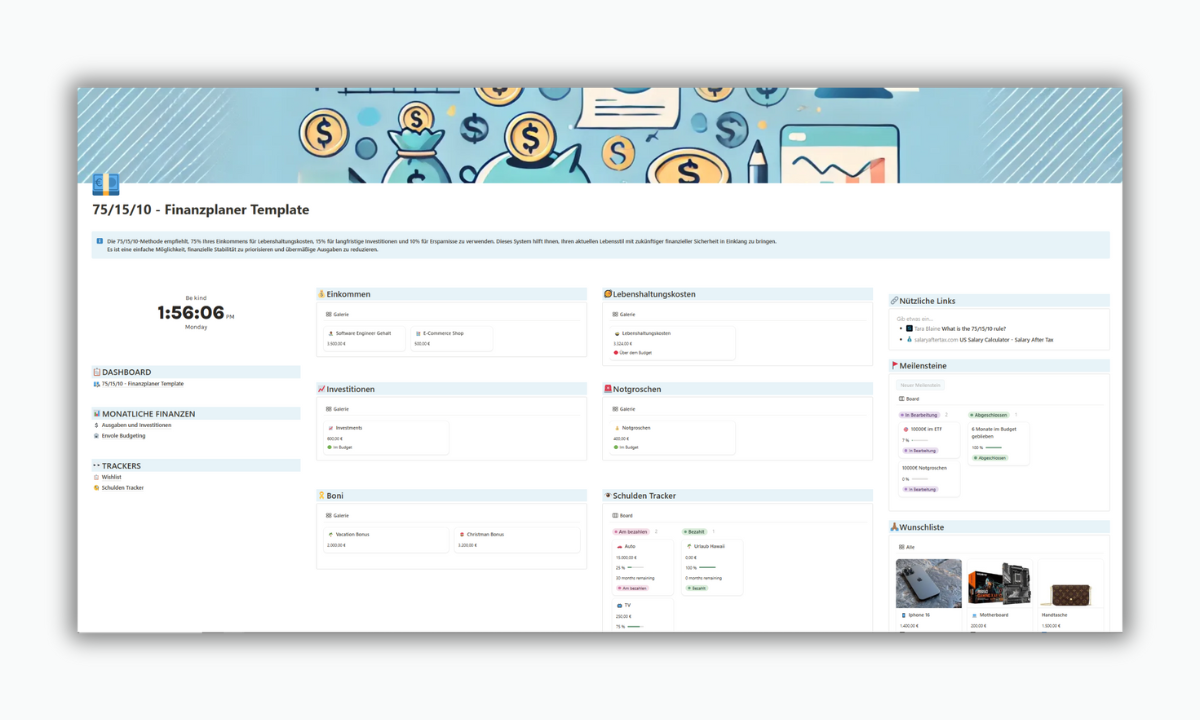Click the Wunschliste section icon

(x=894, y=527)
